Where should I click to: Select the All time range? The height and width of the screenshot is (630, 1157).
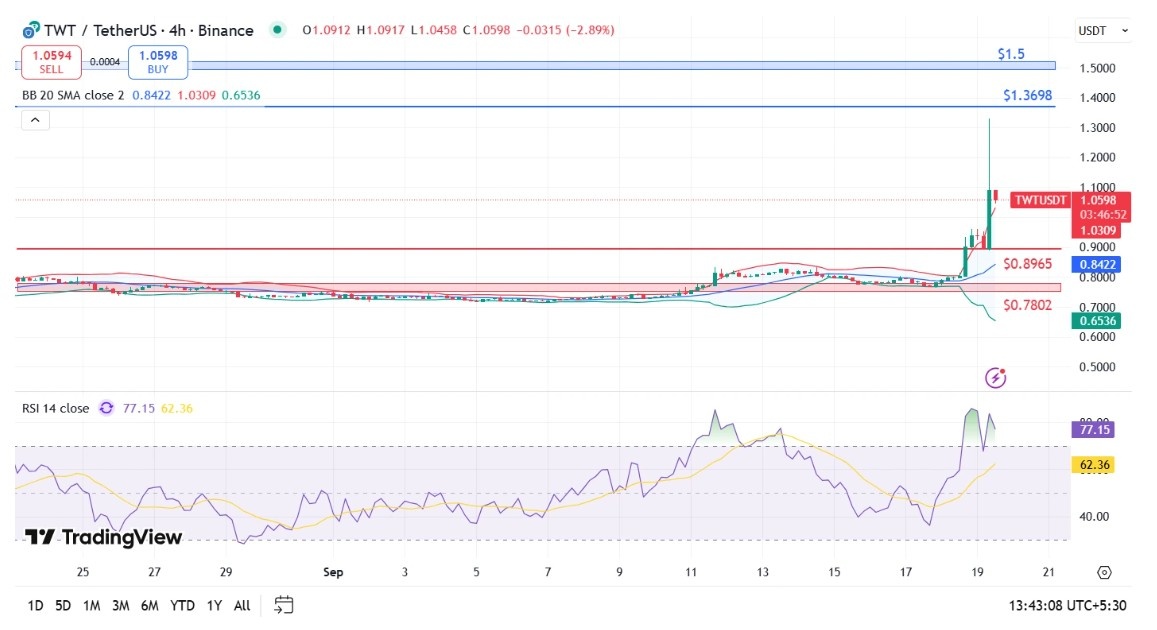(x=242, y=606)
